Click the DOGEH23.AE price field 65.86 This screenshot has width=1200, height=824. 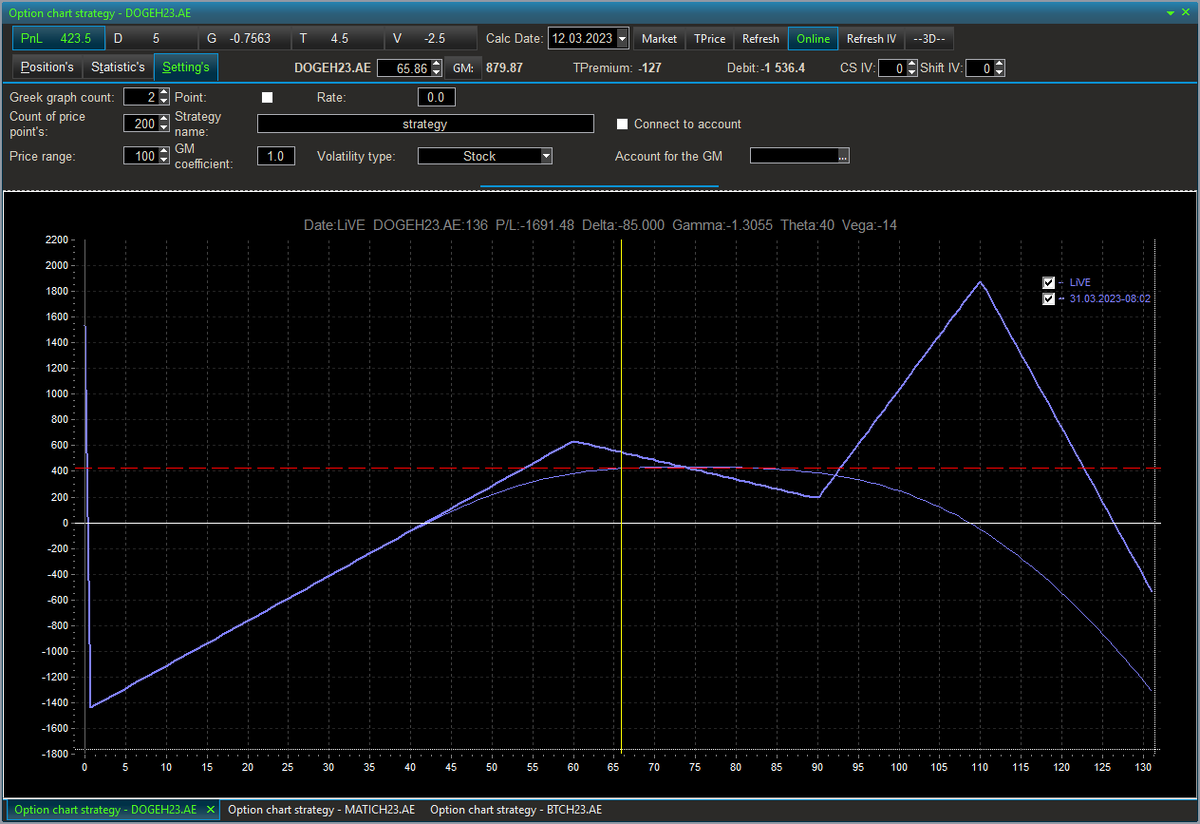404,68
